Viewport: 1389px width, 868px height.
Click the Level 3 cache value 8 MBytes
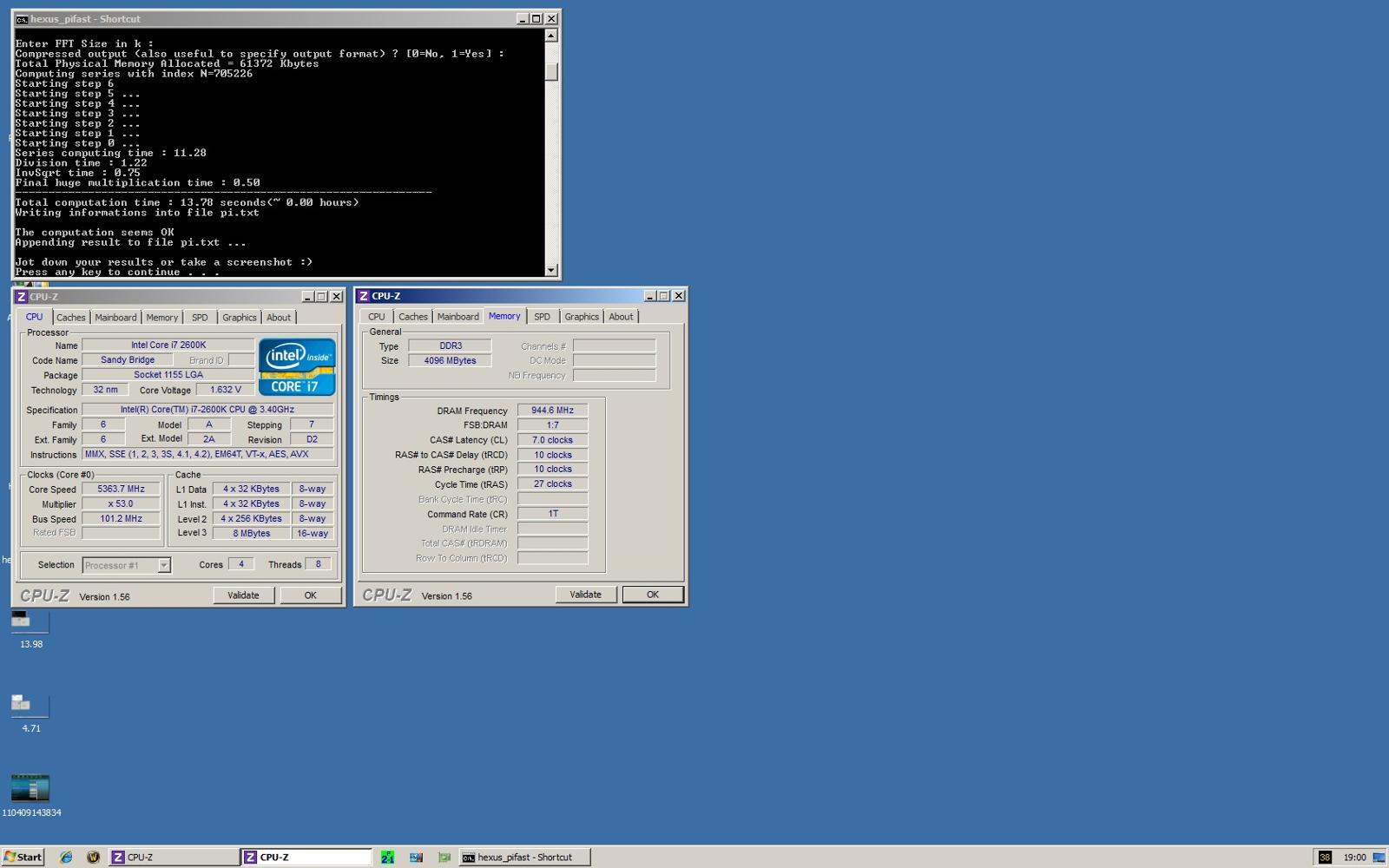[x=251, y=533]
